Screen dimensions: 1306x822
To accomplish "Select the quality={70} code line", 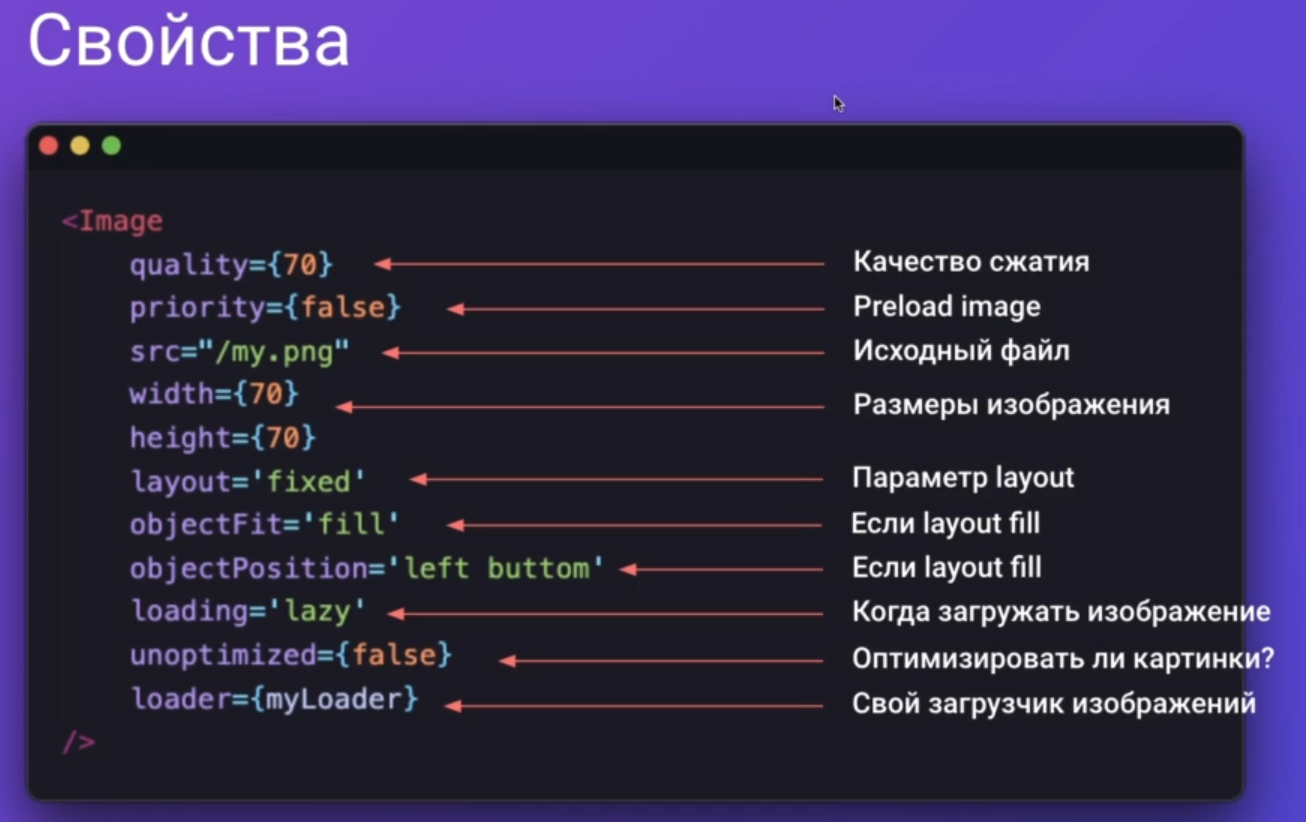I will 231,265.
